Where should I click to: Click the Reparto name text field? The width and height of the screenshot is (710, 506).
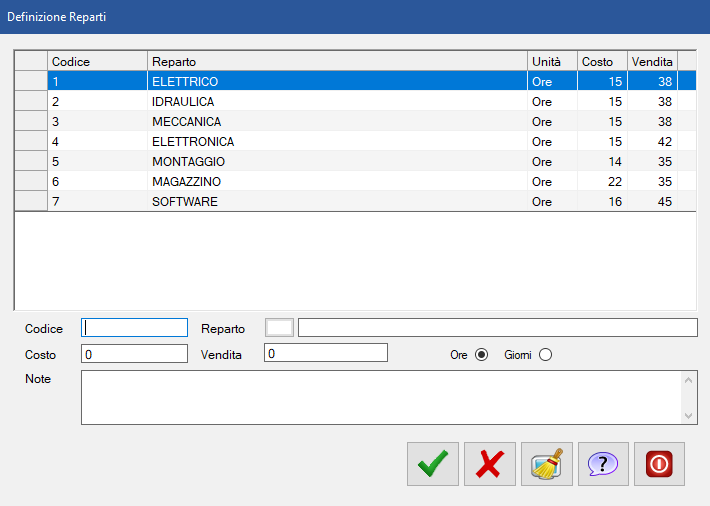pyautogui.click(x=497, y=328)
